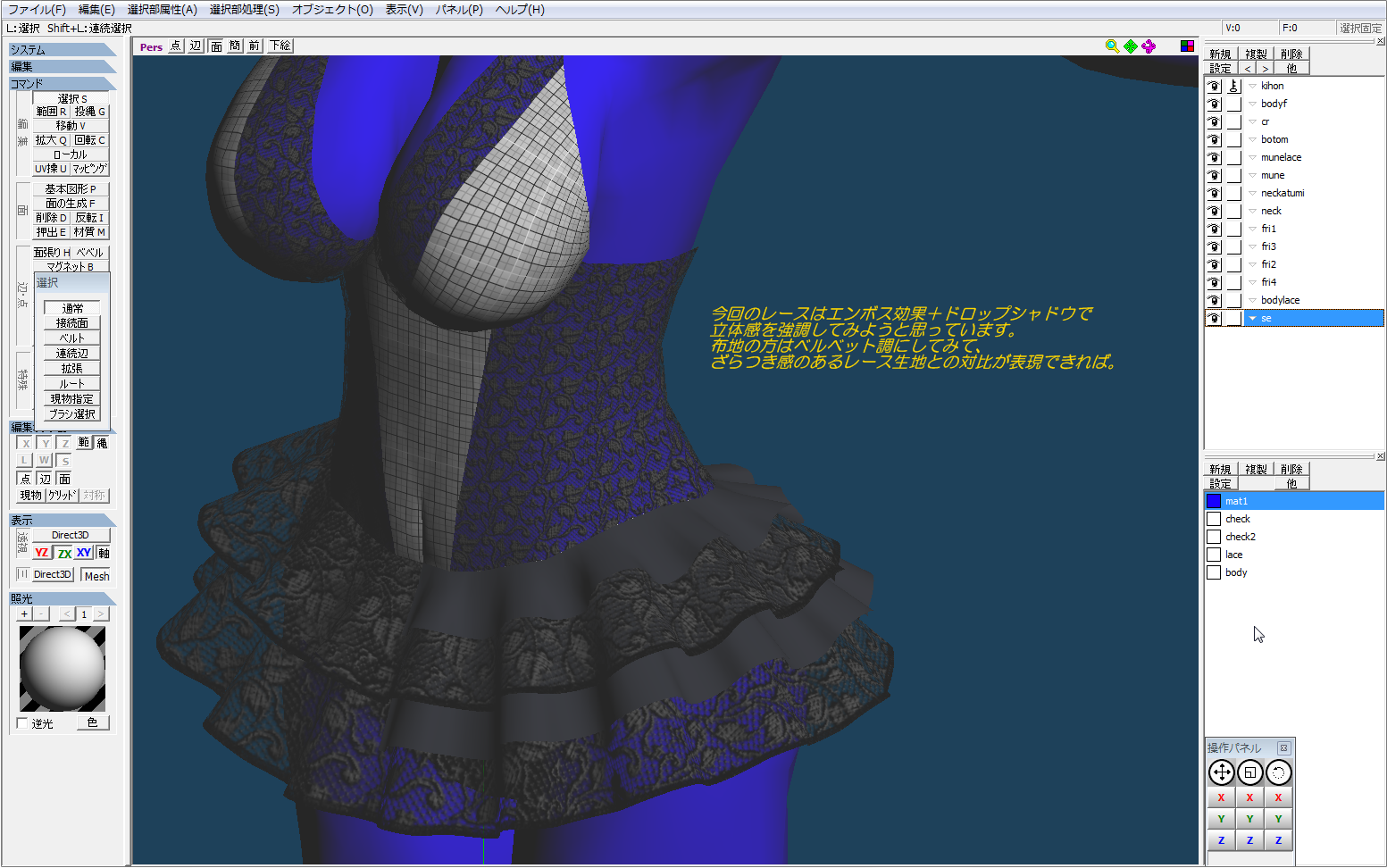Open the オブジェクト(O) menu
1387x868 pixels.
(x=332, y=10)
